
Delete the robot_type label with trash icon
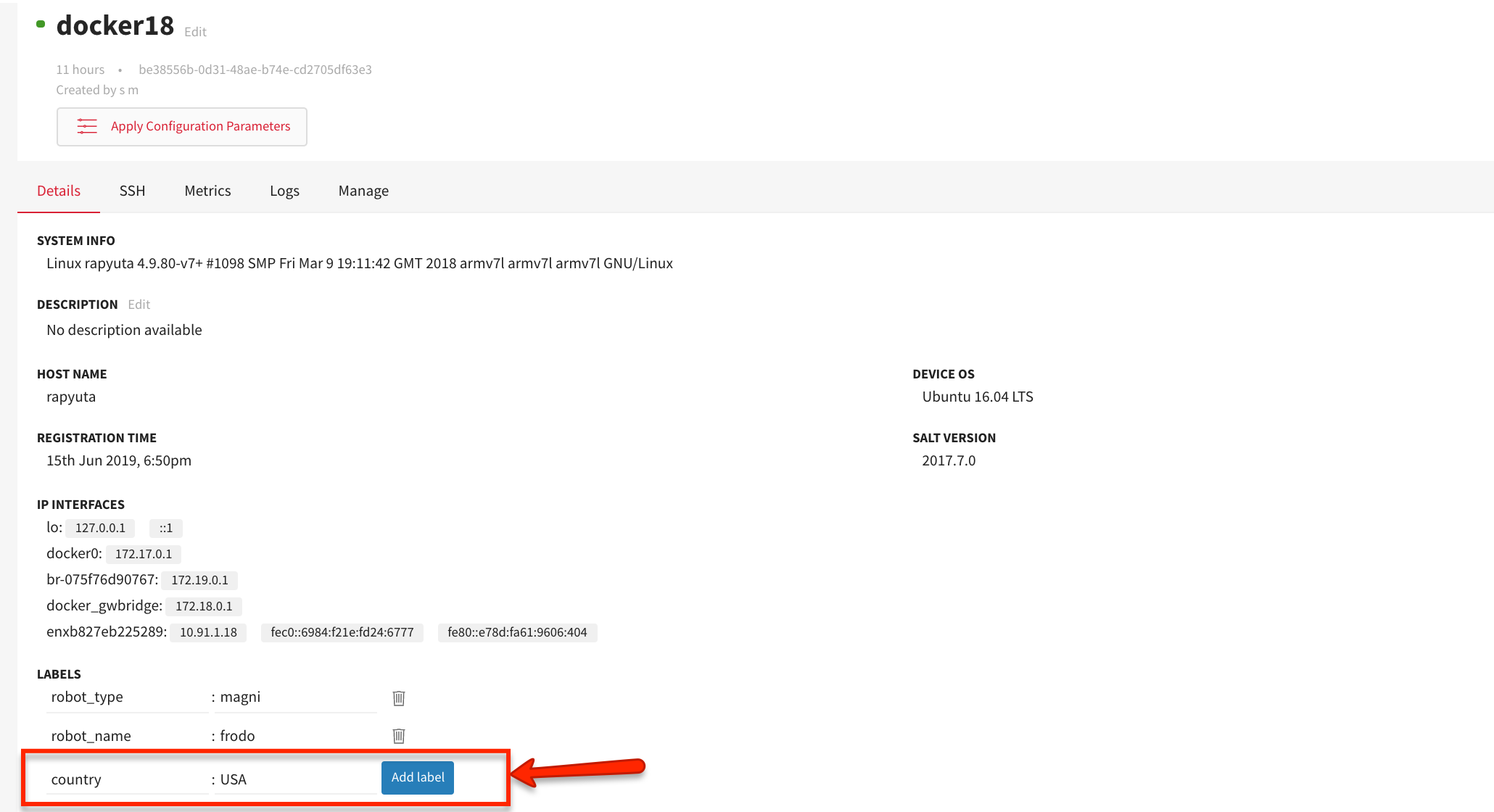pyautogui.click(x=398, y=698)
